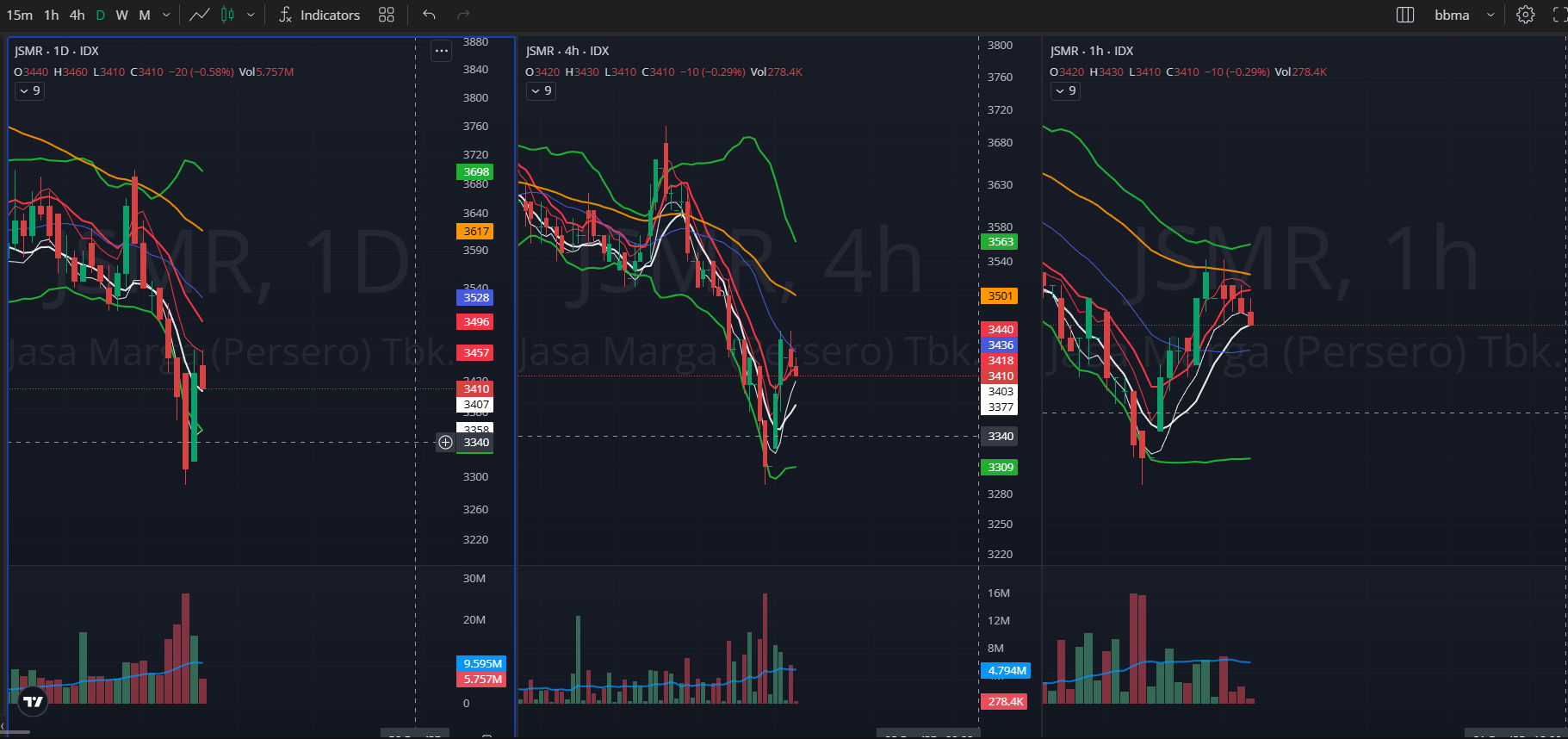1568x739 pixels.
Task: Expand the indicator legend on 1h chart
Action: [1065, 90]
